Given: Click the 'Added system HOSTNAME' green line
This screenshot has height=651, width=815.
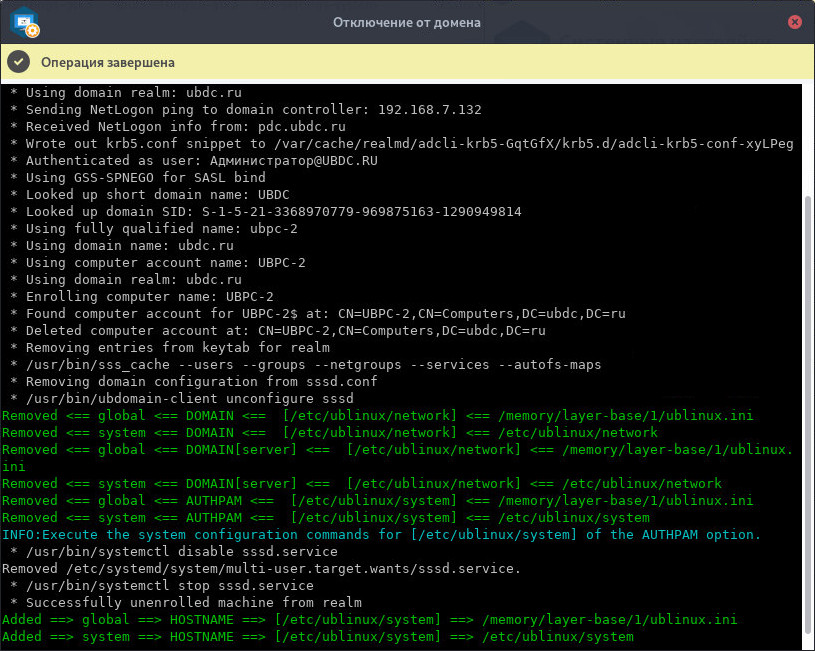Looking at the screenshot, I should coord(318,637).
